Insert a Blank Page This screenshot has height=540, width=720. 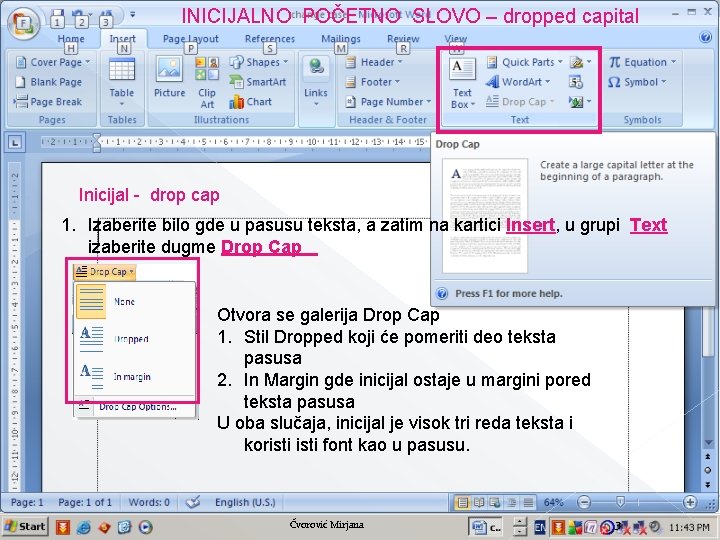pyautogui.click(x=49, y=82)
